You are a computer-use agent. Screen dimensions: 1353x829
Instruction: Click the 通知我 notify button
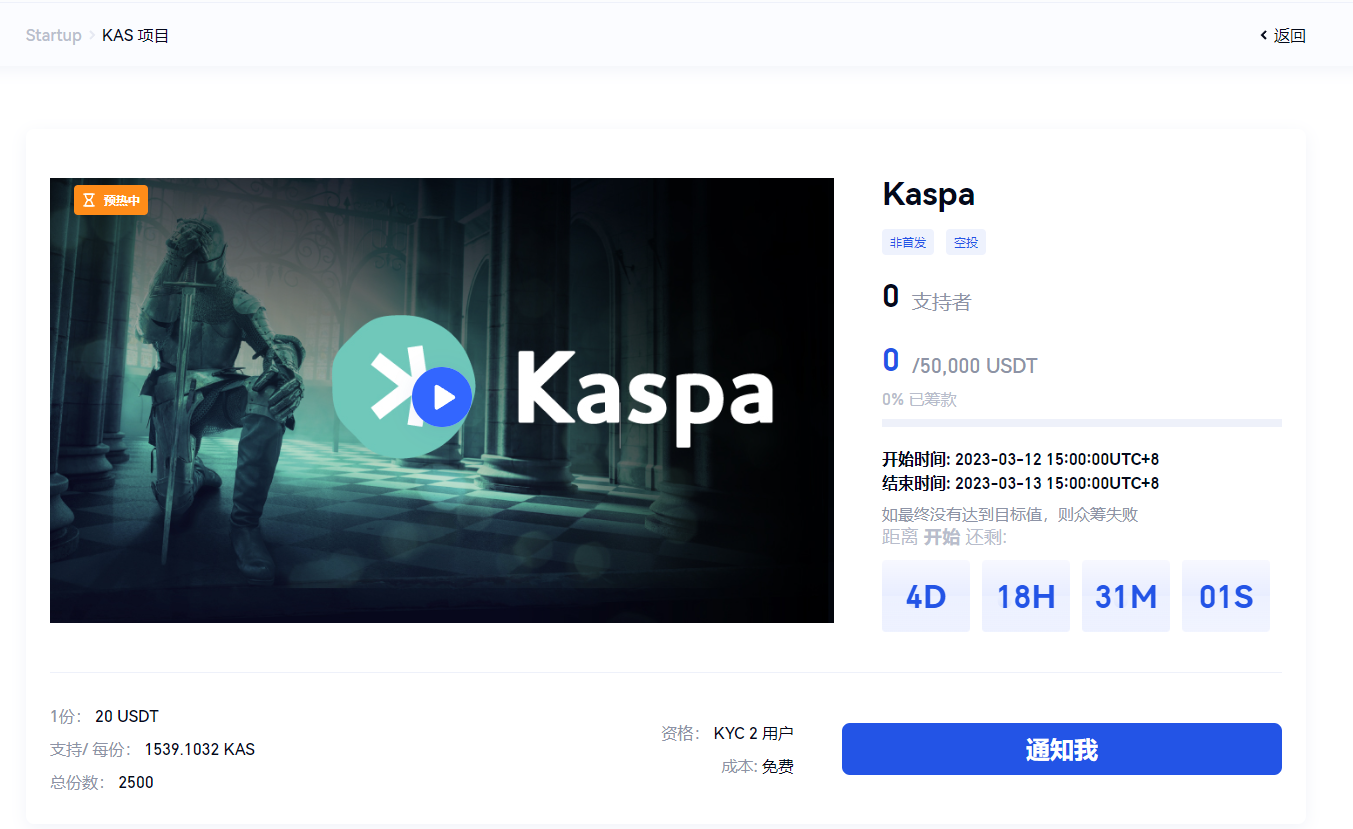(x=1061, y=749)
